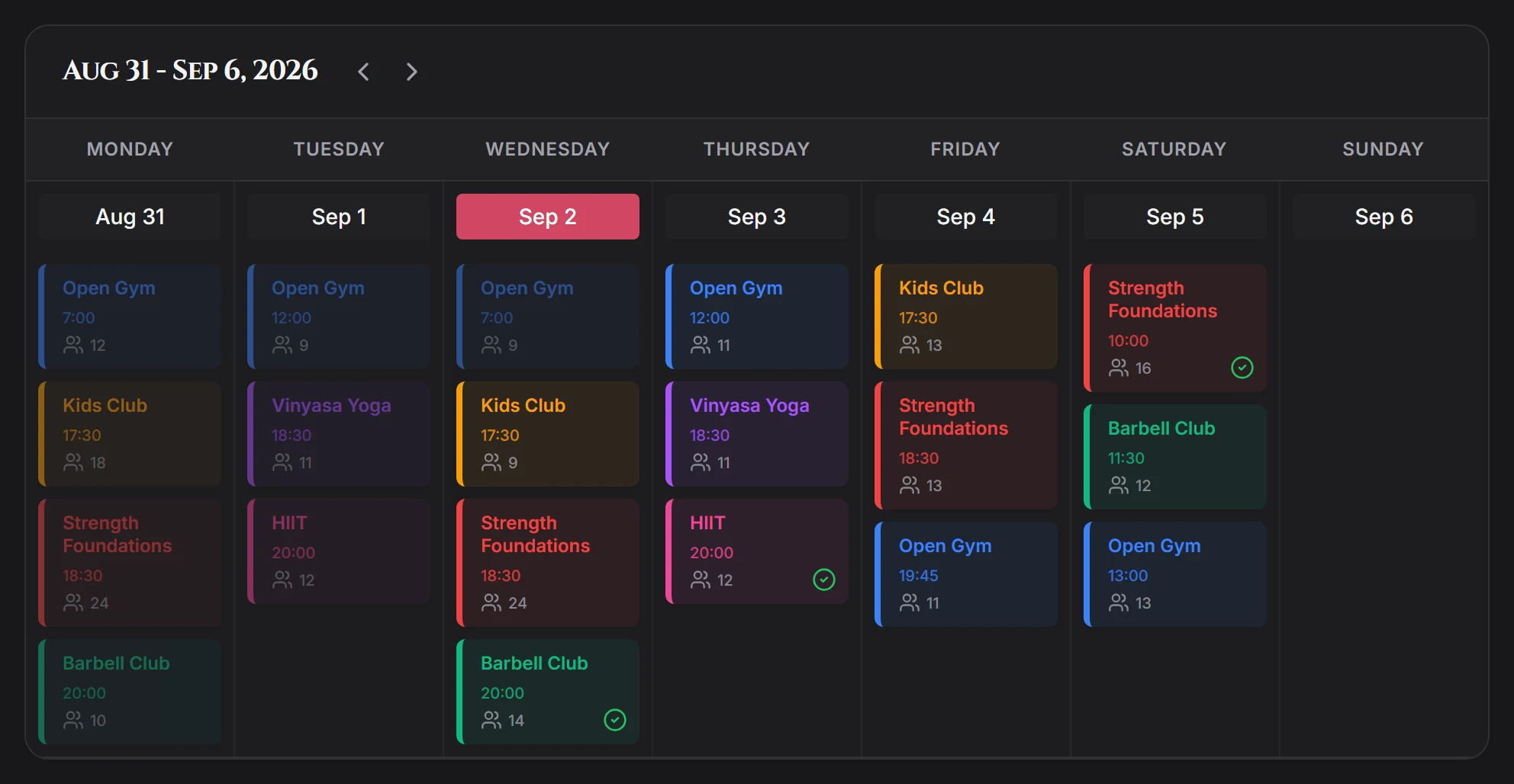Click the 11:30 time on Saturday Barbell Club
The image size is (1514, 784).
[x=1126, y=458]
